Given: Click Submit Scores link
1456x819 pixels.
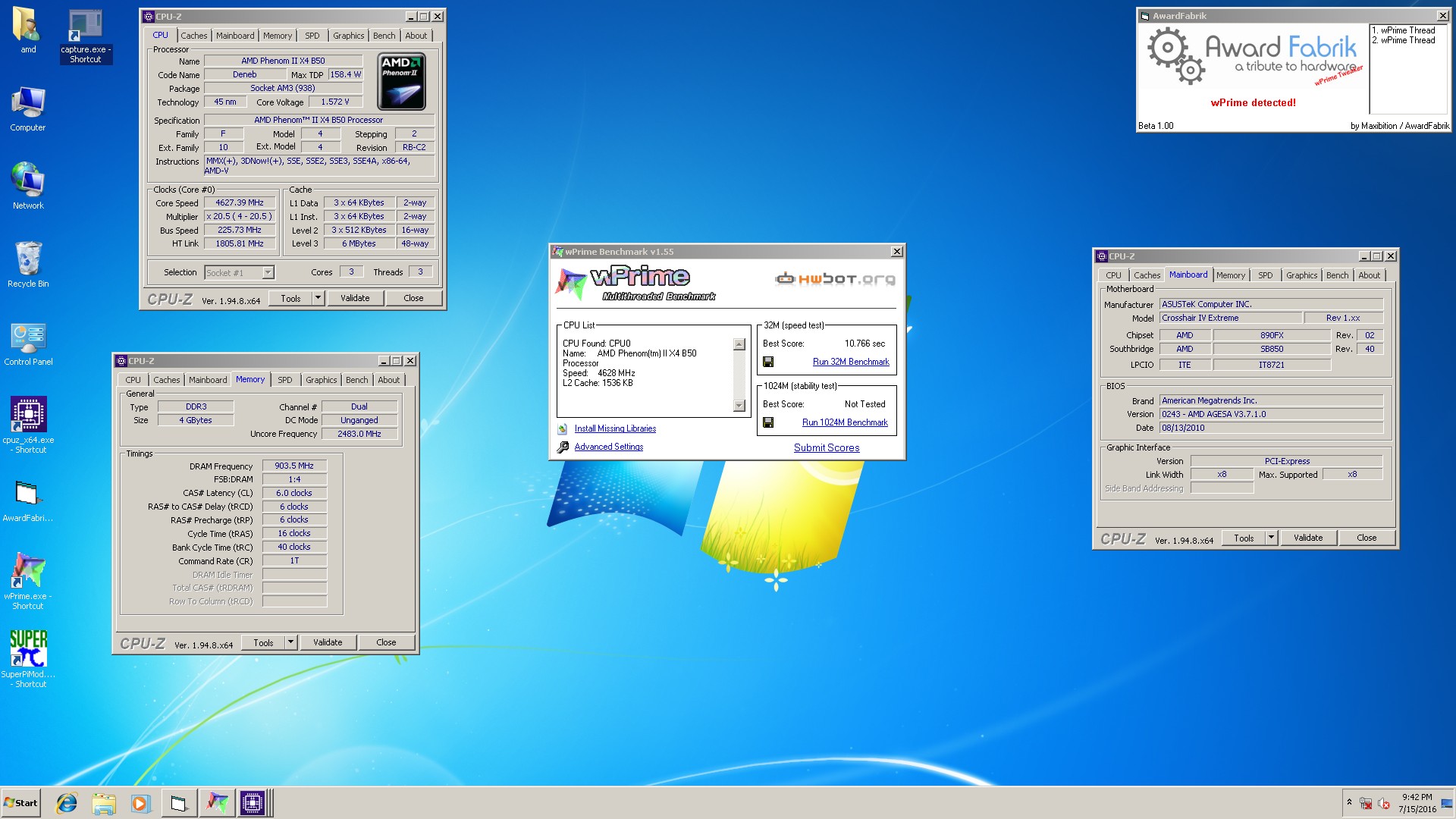Looking at the screenshot, I should click(827, 448).
